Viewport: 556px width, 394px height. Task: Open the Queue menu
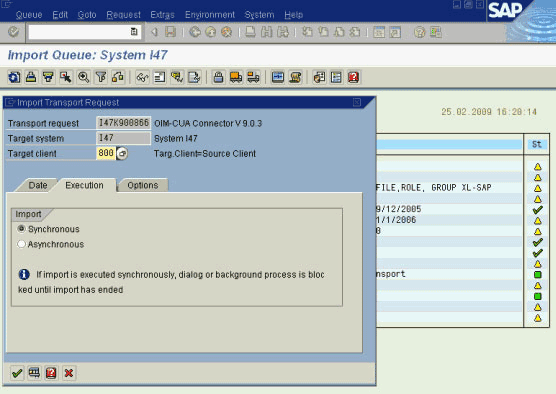coord(29,15)
